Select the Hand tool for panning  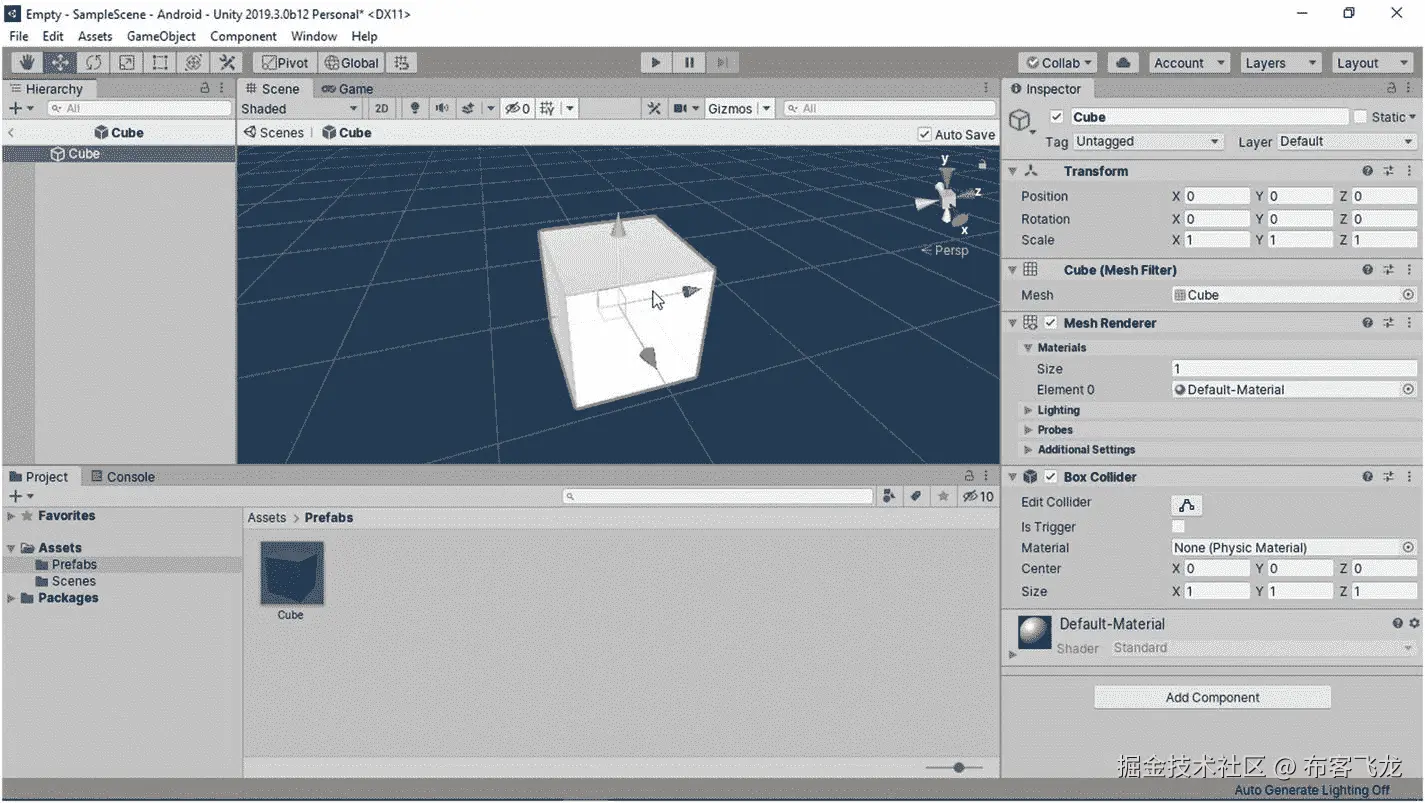[x=26, y=62]
